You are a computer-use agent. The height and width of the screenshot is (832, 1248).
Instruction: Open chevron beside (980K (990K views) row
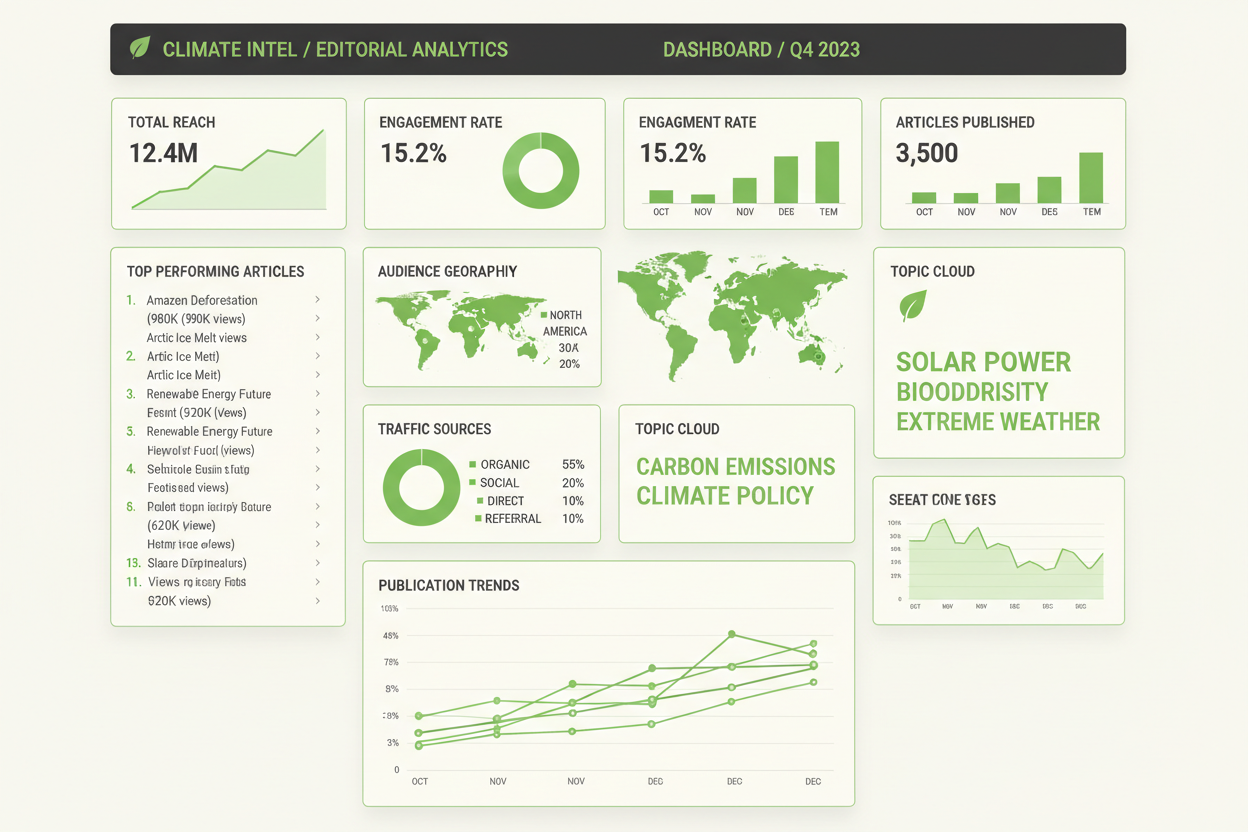point(318,318)
